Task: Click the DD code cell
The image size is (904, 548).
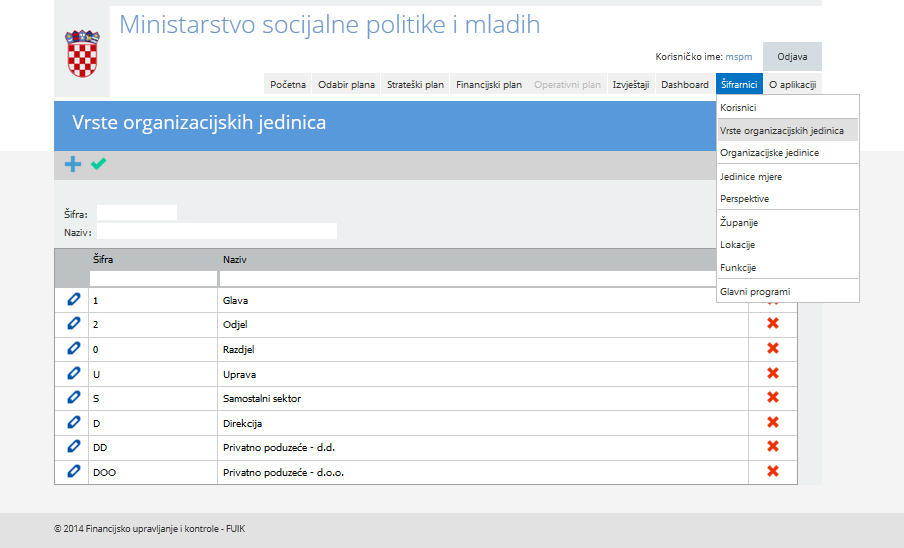Action: (100, 447)
